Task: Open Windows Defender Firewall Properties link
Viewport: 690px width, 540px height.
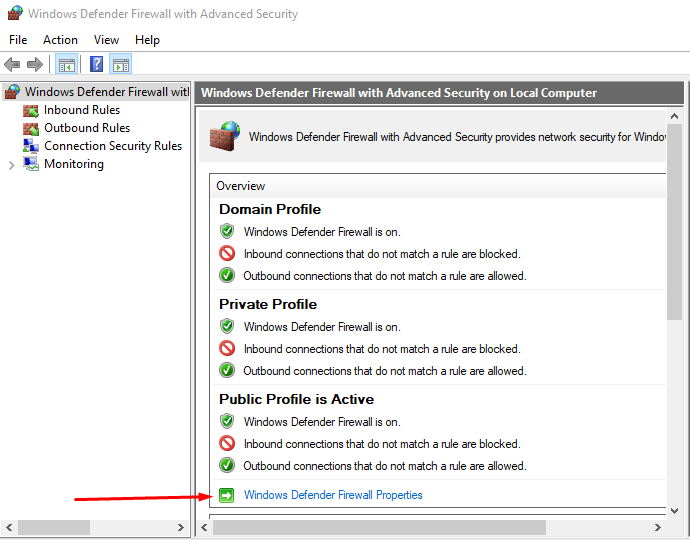Action: coord(333,495)
